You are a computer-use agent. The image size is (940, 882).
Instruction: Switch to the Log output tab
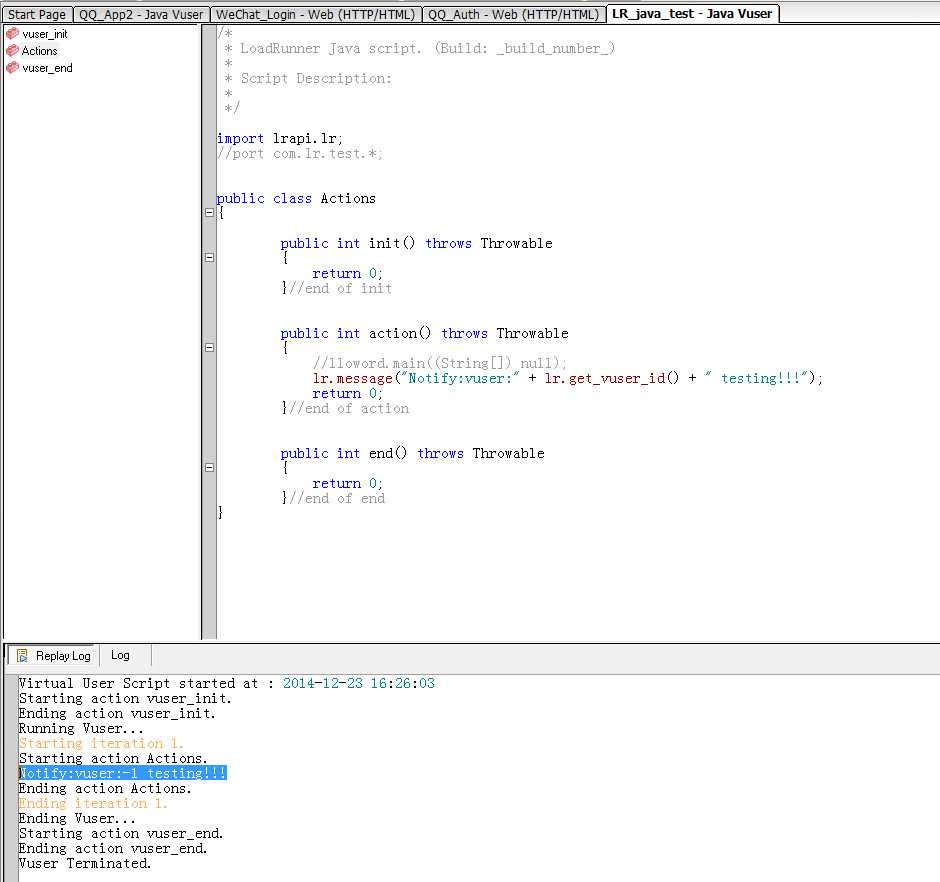tap(120, 655)
